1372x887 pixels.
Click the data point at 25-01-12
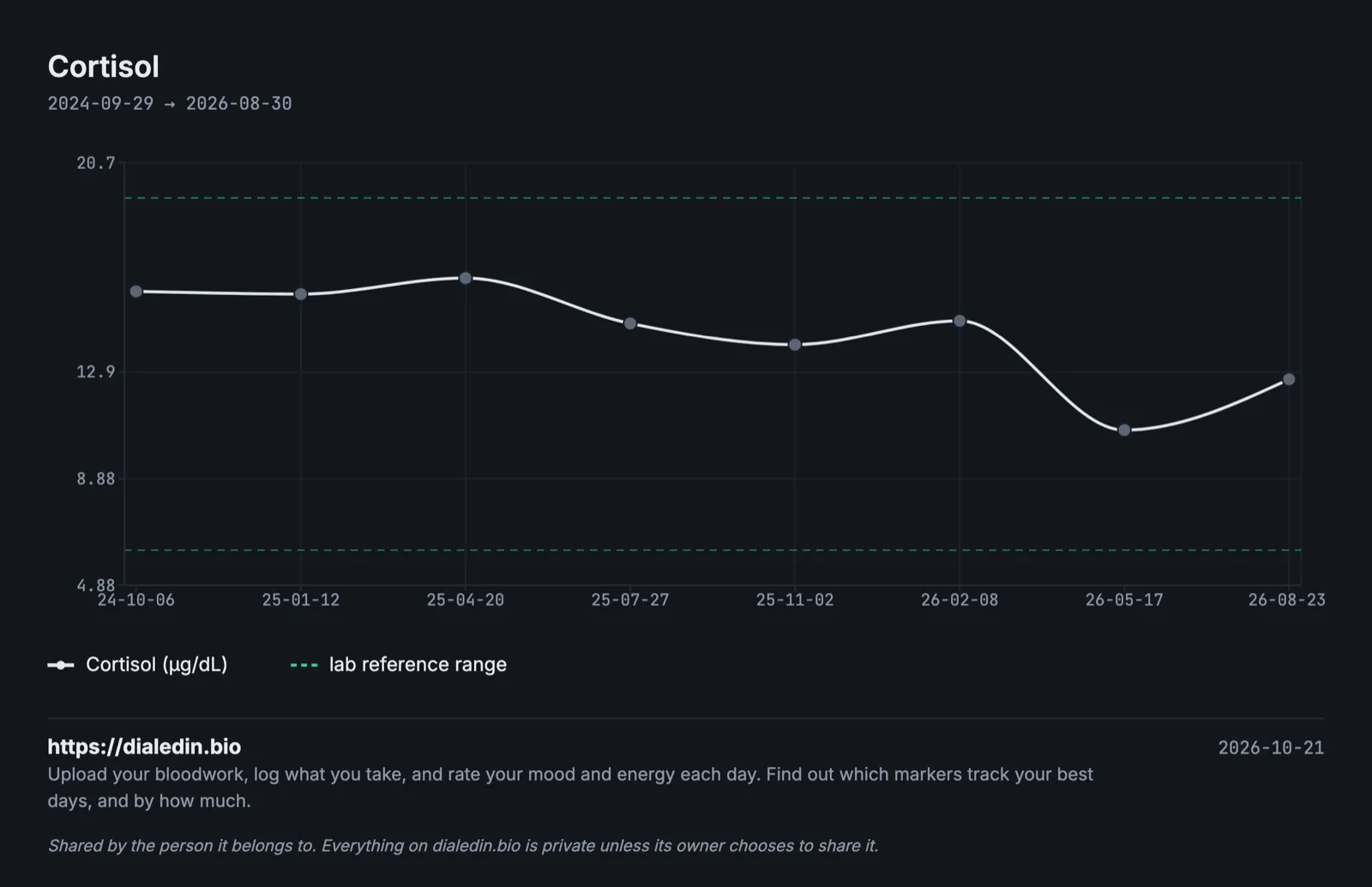[301, 294]
